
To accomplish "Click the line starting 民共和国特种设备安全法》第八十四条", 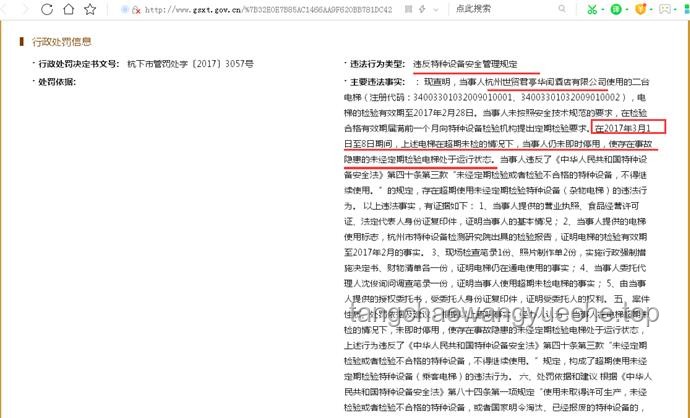I will [495, 392].
